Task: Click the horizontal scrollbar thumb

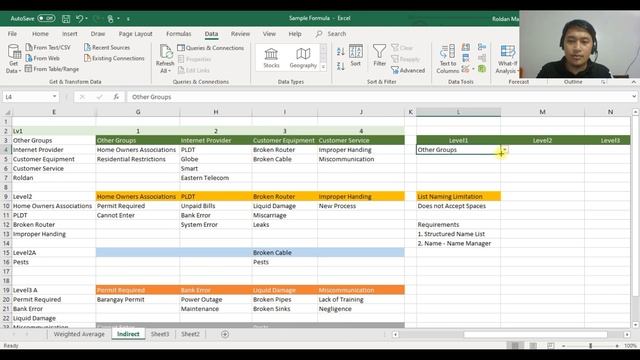Action: click(535, 334)
